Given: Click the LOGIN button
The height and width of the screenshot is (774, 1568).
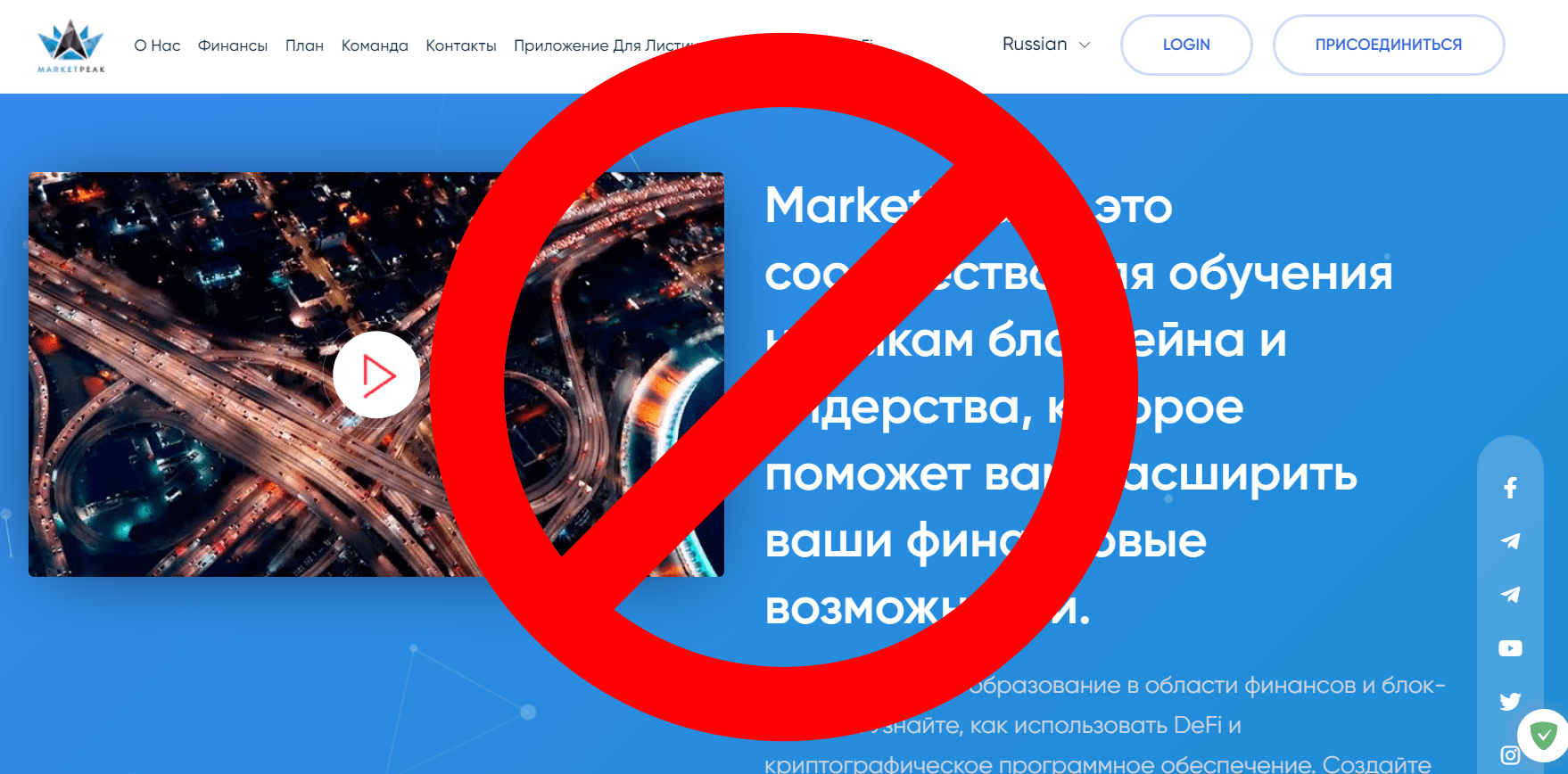Looking at the screenshot, I should click(x=1186, y=45).
